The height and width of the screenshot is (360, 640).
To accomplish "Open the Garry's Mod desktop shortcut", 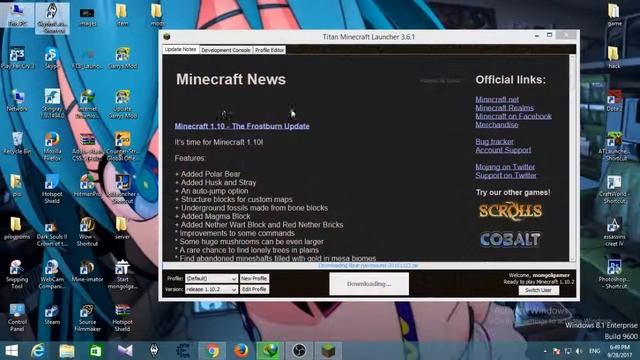I will click(x=122, y=58).
